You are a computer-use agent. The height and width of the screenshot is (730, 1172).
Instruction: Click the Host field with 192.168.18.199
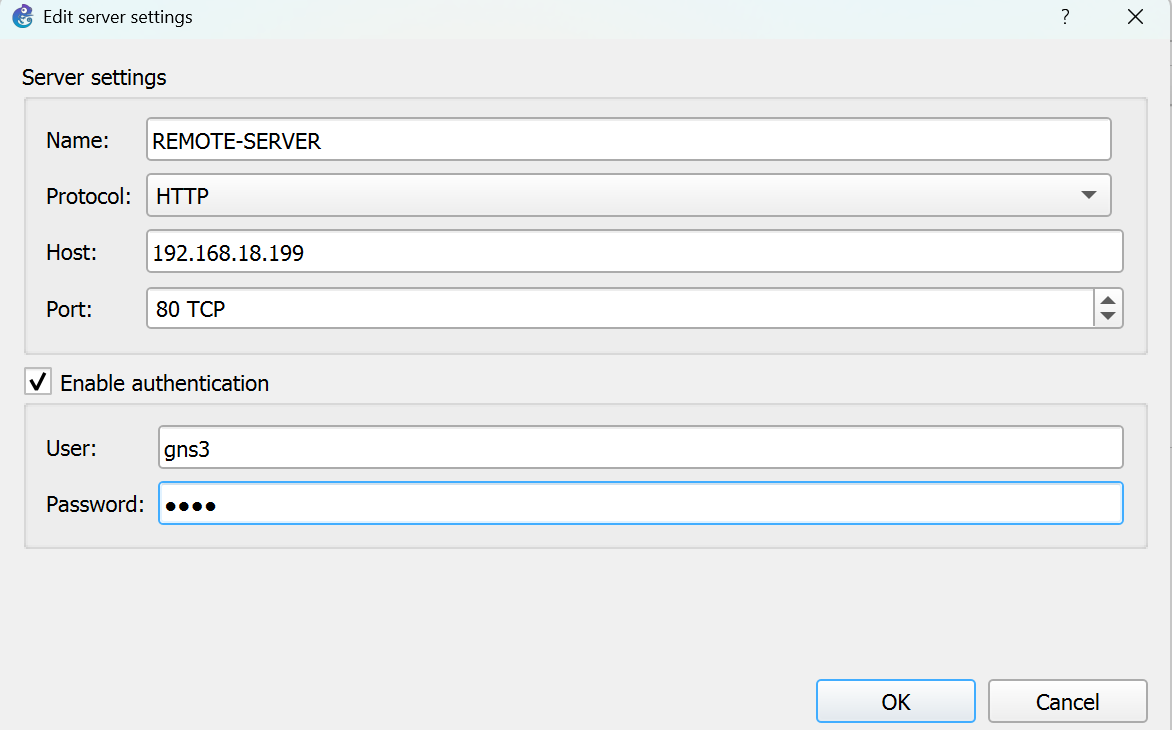[634, 252]
